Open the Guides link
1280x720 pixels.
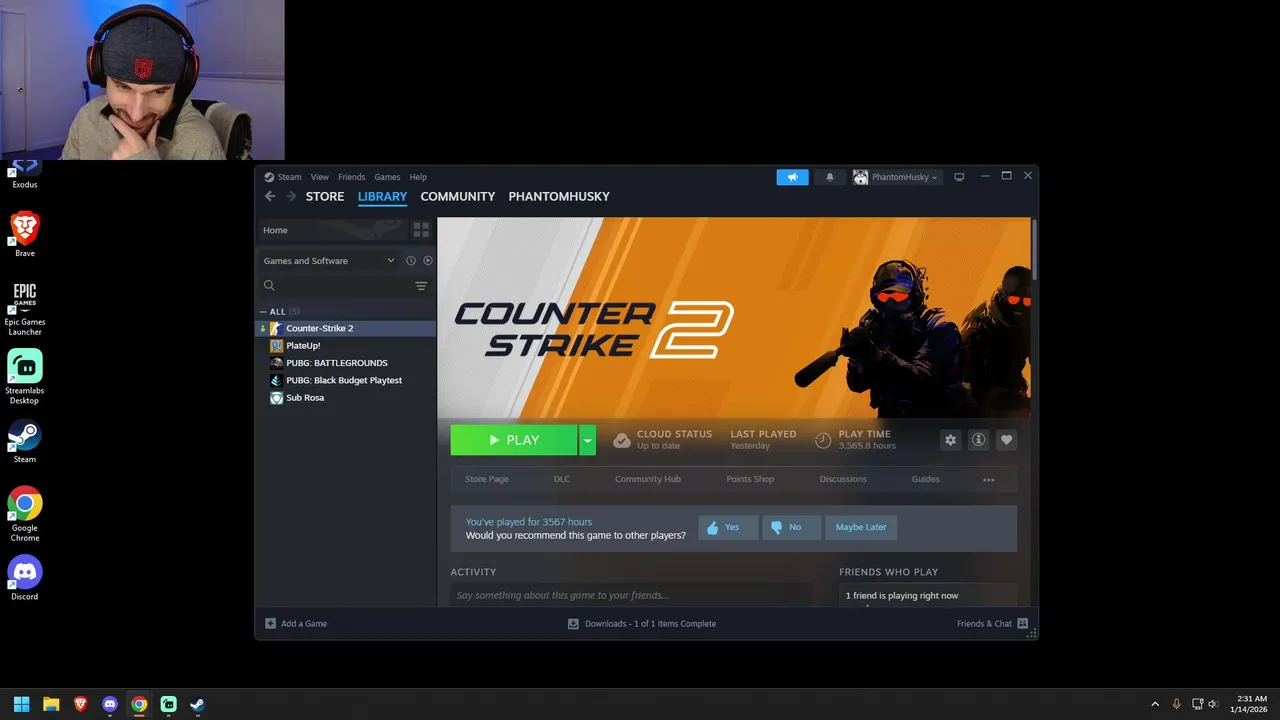[x=926, y=479]
